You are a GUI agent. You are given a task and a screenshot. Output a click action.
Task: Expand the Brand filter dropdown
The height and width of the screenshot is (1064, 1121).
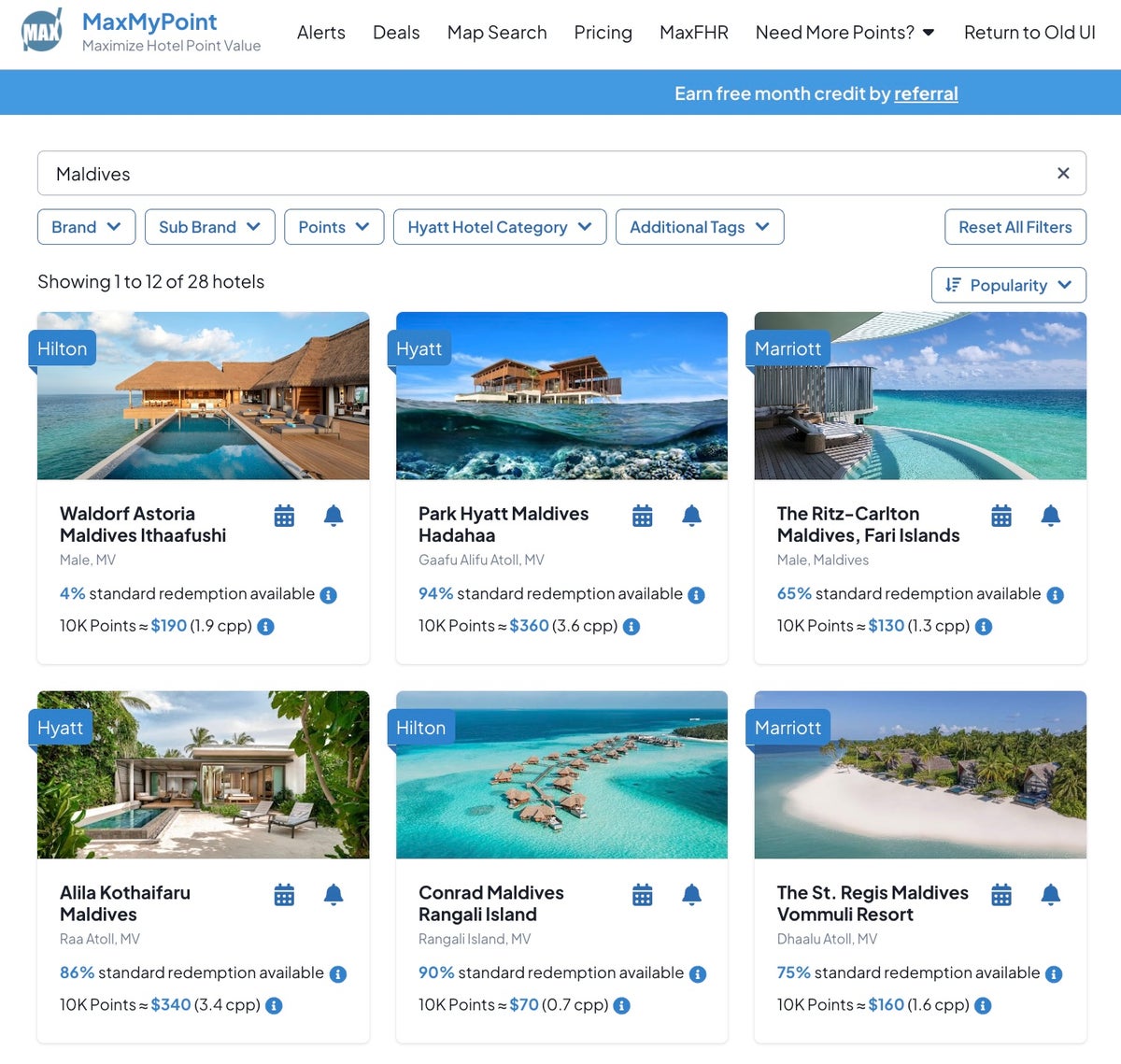coord(86,227)
